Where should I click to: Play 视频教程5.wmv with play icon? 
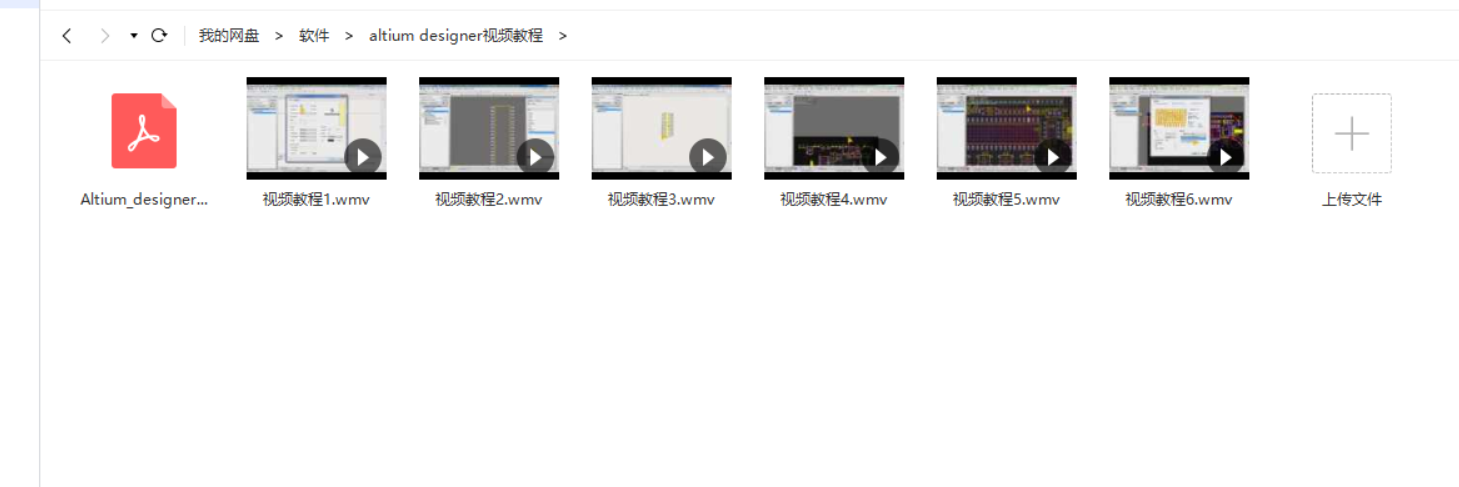tap(1053, 157)
